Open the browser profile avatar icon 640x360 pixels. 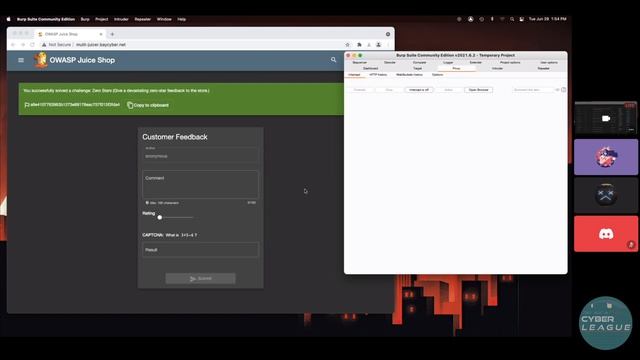378,44
